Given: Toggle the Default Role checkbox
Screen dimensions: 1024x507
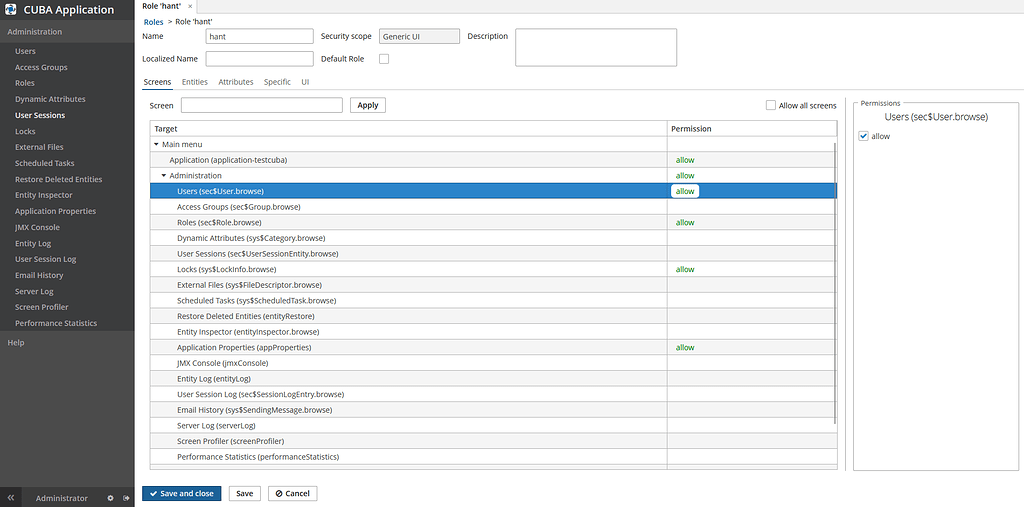Looking at the screenshot, I should click(x=384, y=59).
